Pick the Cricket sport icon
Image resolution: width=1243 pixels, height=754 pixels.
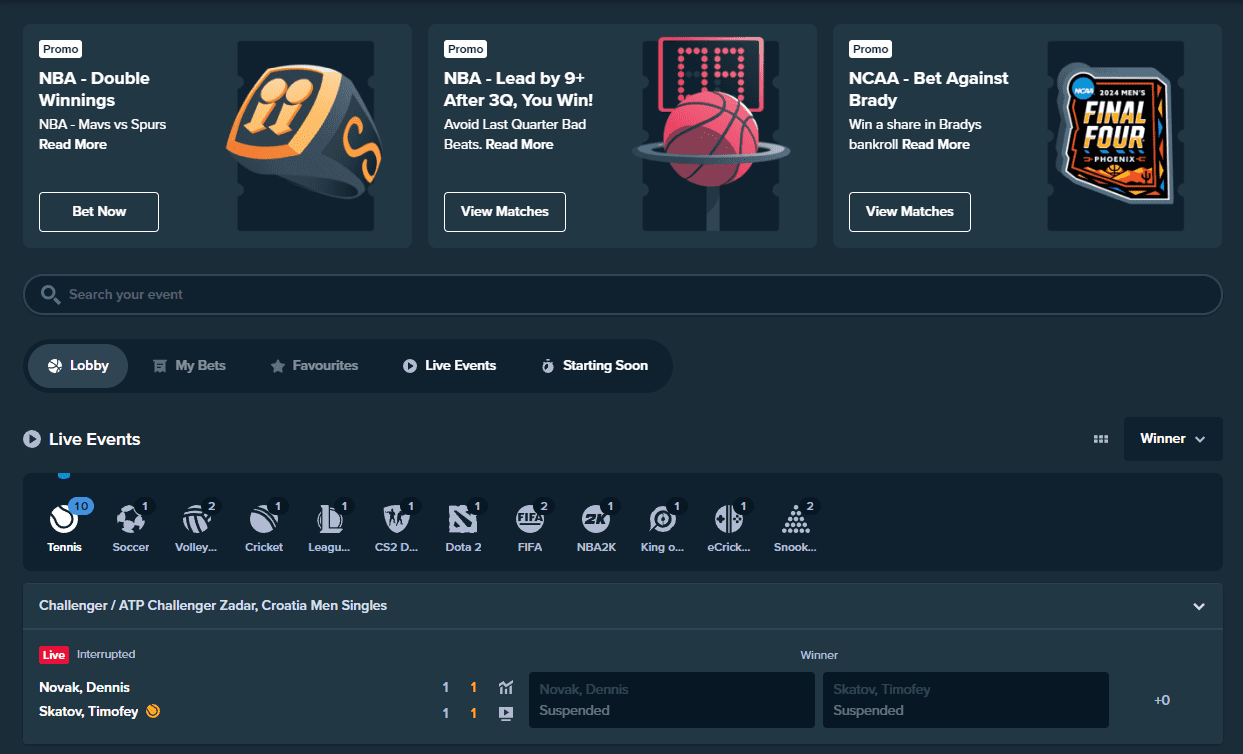point(264,519)
